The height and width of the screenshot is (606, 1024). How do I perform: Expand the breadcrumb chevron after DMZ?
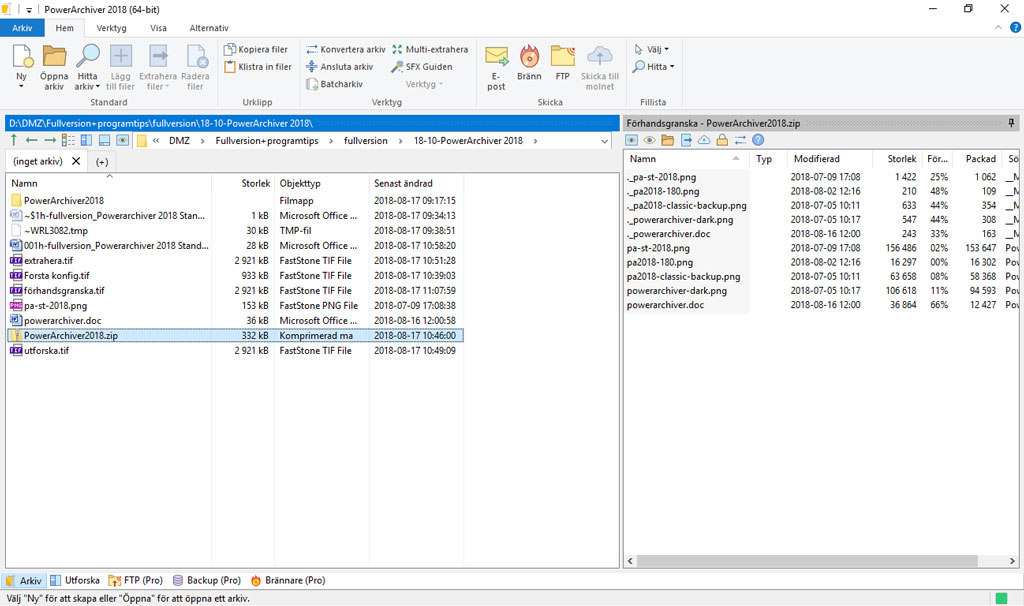(202, 141)
